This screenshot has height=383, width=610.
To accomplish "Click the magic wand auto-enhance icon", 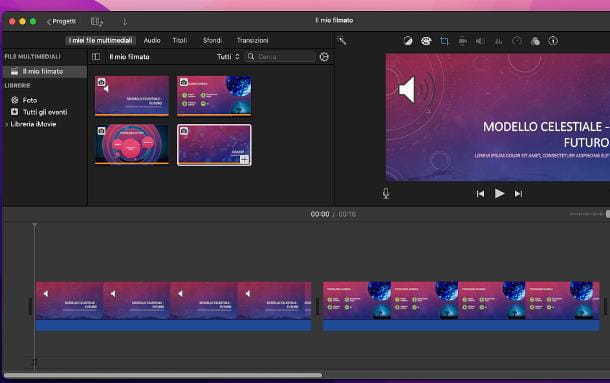I will (342, 40).
